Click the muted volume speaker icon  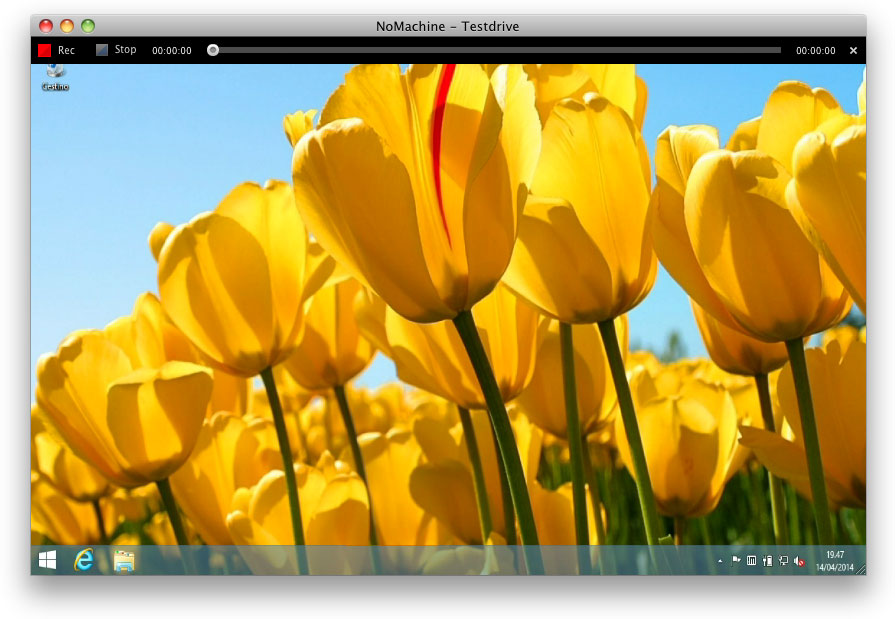(x=799, y=561)
